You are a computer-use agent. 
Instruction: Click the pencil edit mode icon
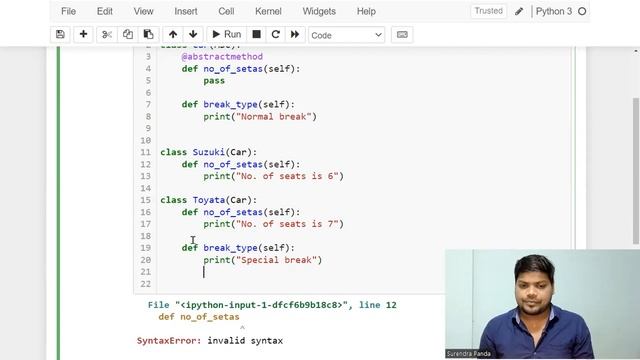click(x=519, y=11)
